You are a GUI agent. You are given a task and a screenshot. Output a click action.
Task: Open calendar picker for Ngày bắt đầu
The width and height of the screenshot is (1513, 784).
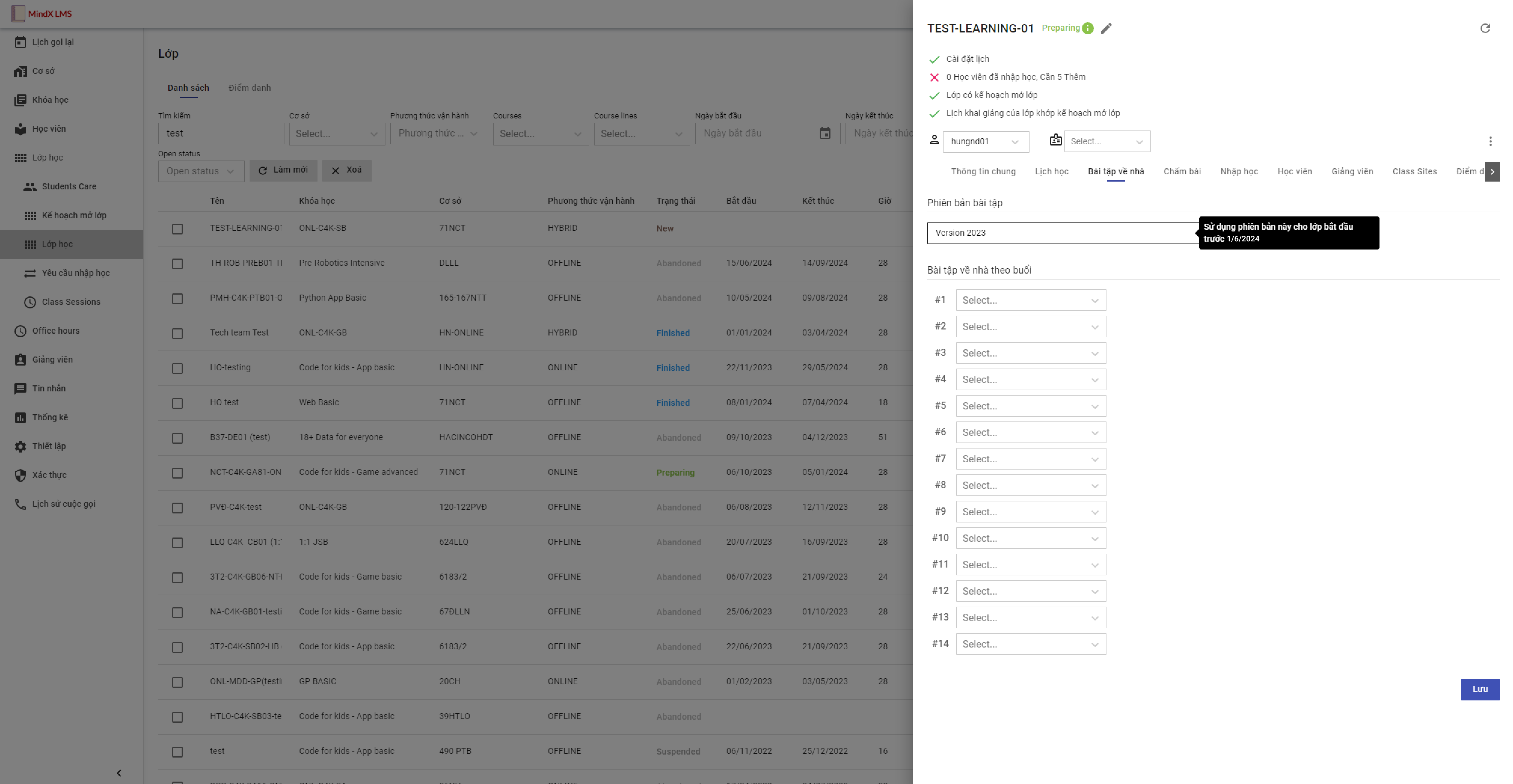pos(825,133)
